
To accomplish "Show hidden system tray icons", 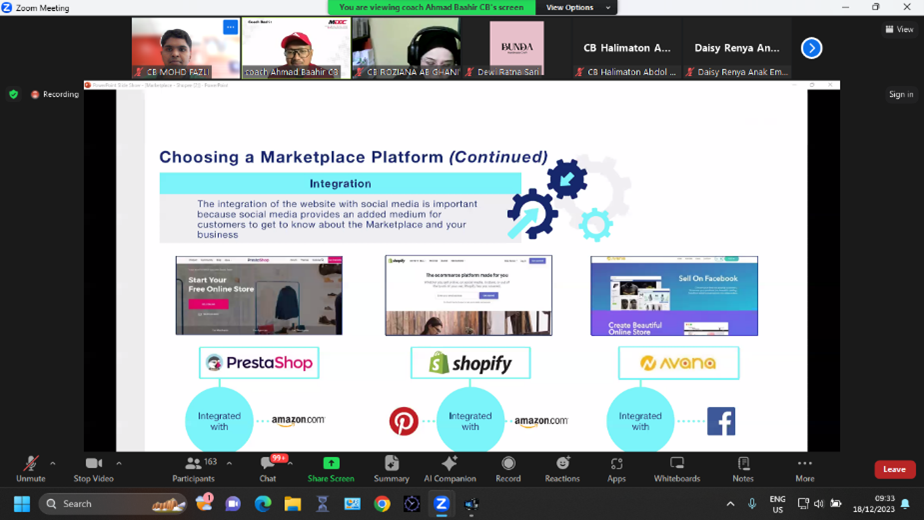I will click(x=731, y=504).
